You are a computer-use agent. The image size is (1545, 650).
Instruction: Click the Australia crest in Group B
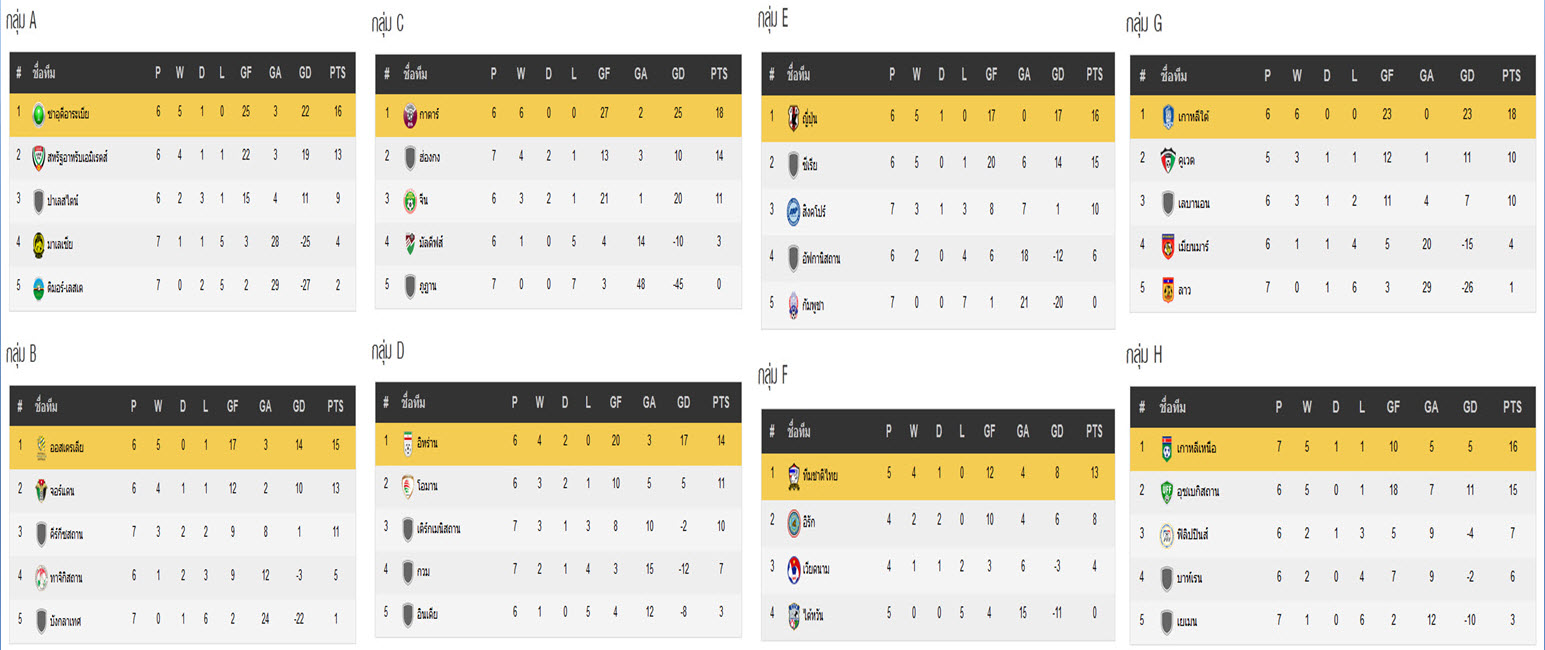(41, 448)
